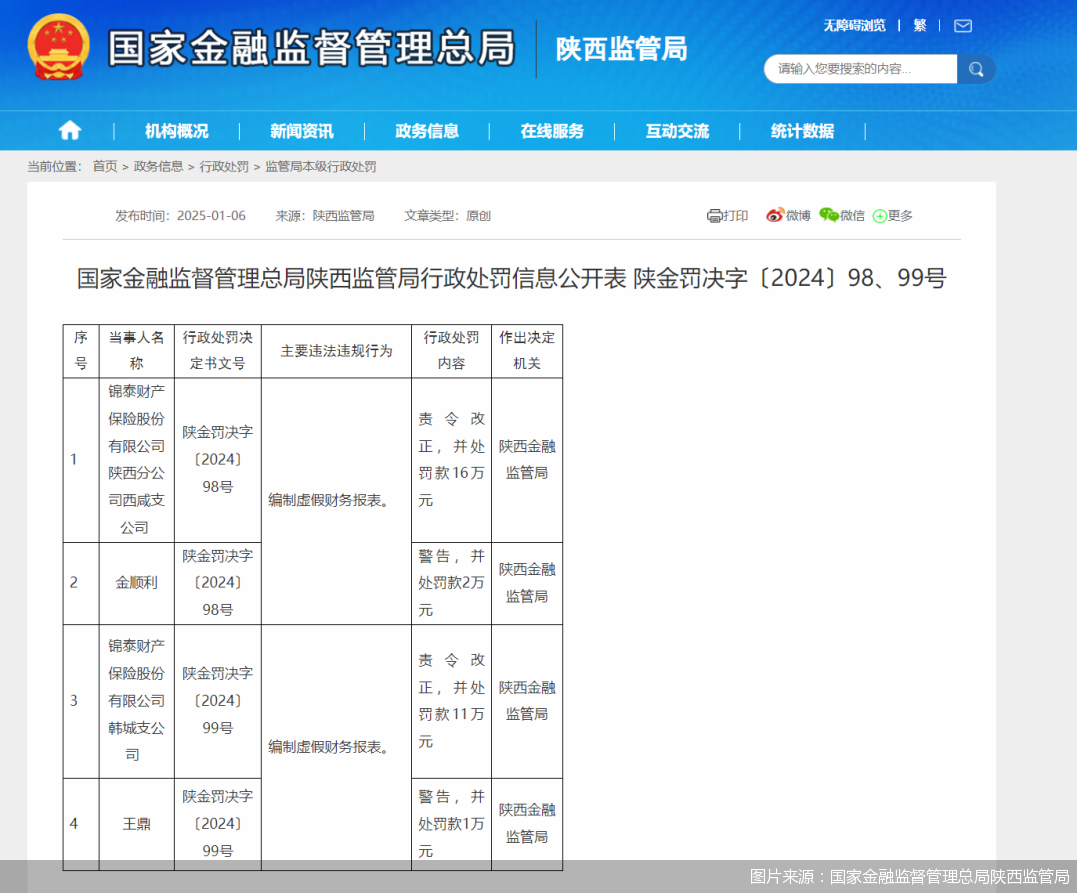
Task: Click the printer icon for 打印
Action: [x=714, y=216]
